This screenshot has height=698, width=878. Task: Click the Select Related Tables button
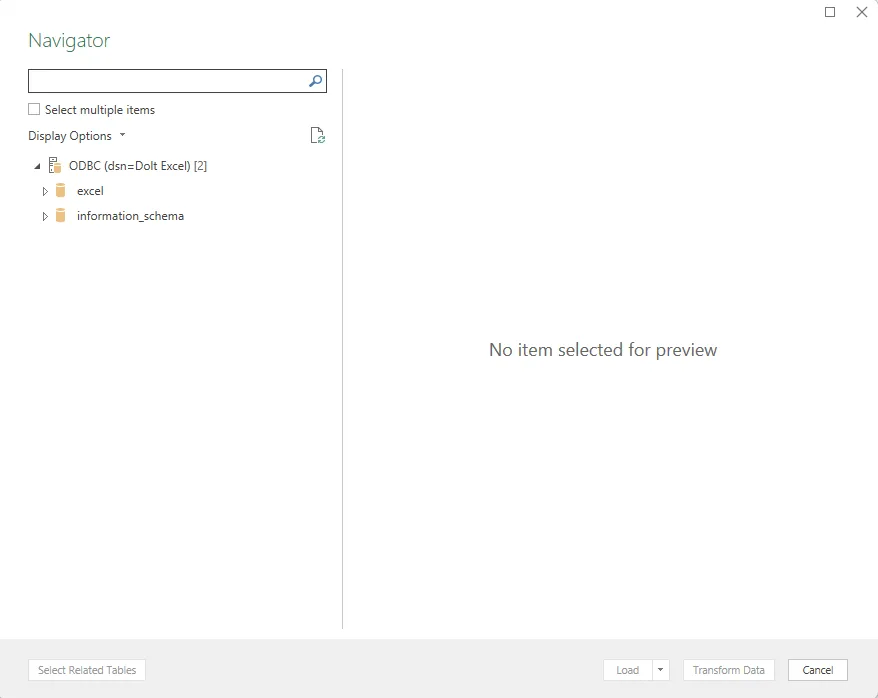pyautogui.click(x=86, y=670)
